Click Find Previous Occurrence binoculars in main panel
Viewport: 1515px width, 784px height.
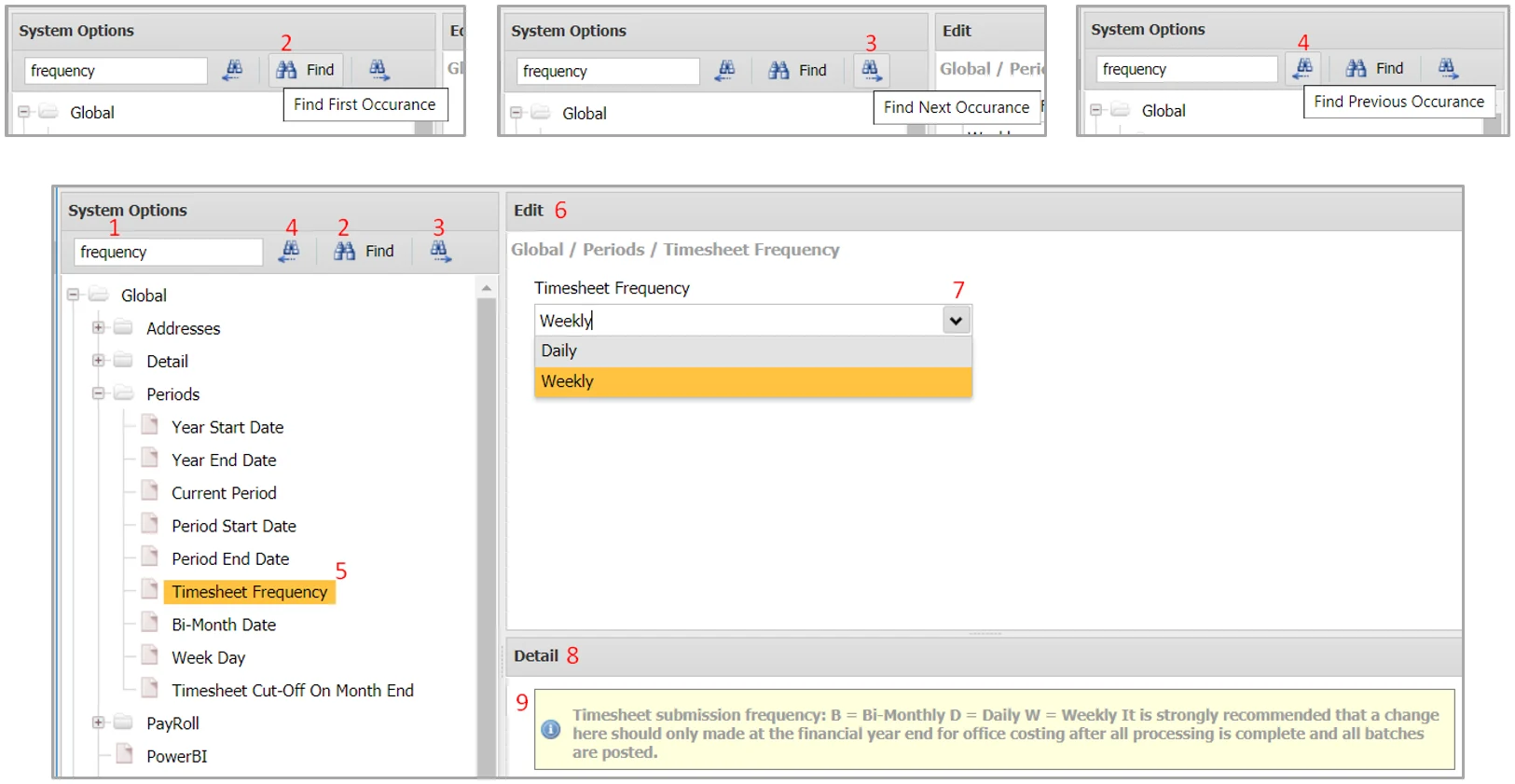(x=290, y=251)
